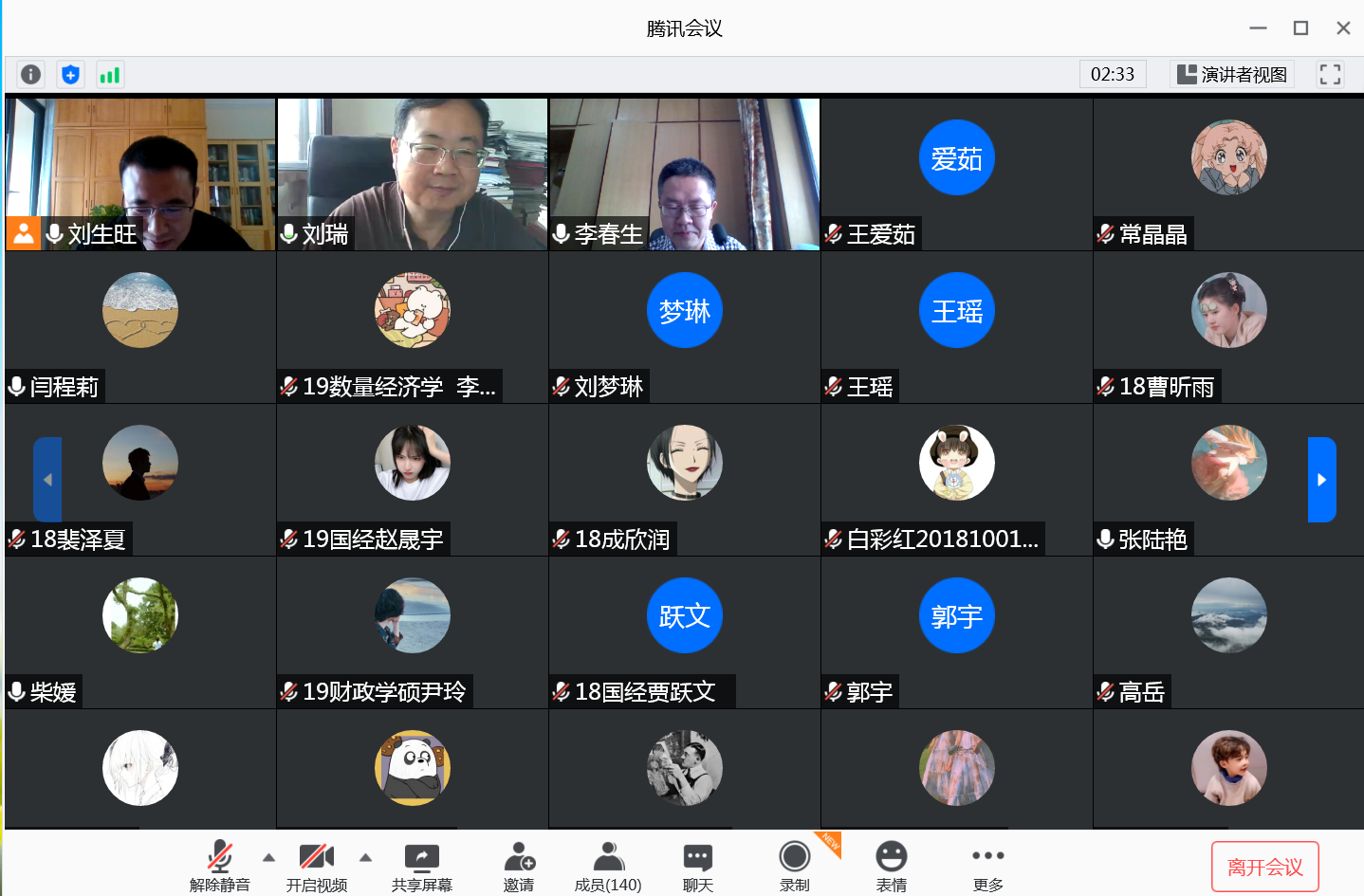Unmute microphone (解除静音)
Viewport: 1364px width, 896px height.
pyautogui.click(x=219, y=866)
